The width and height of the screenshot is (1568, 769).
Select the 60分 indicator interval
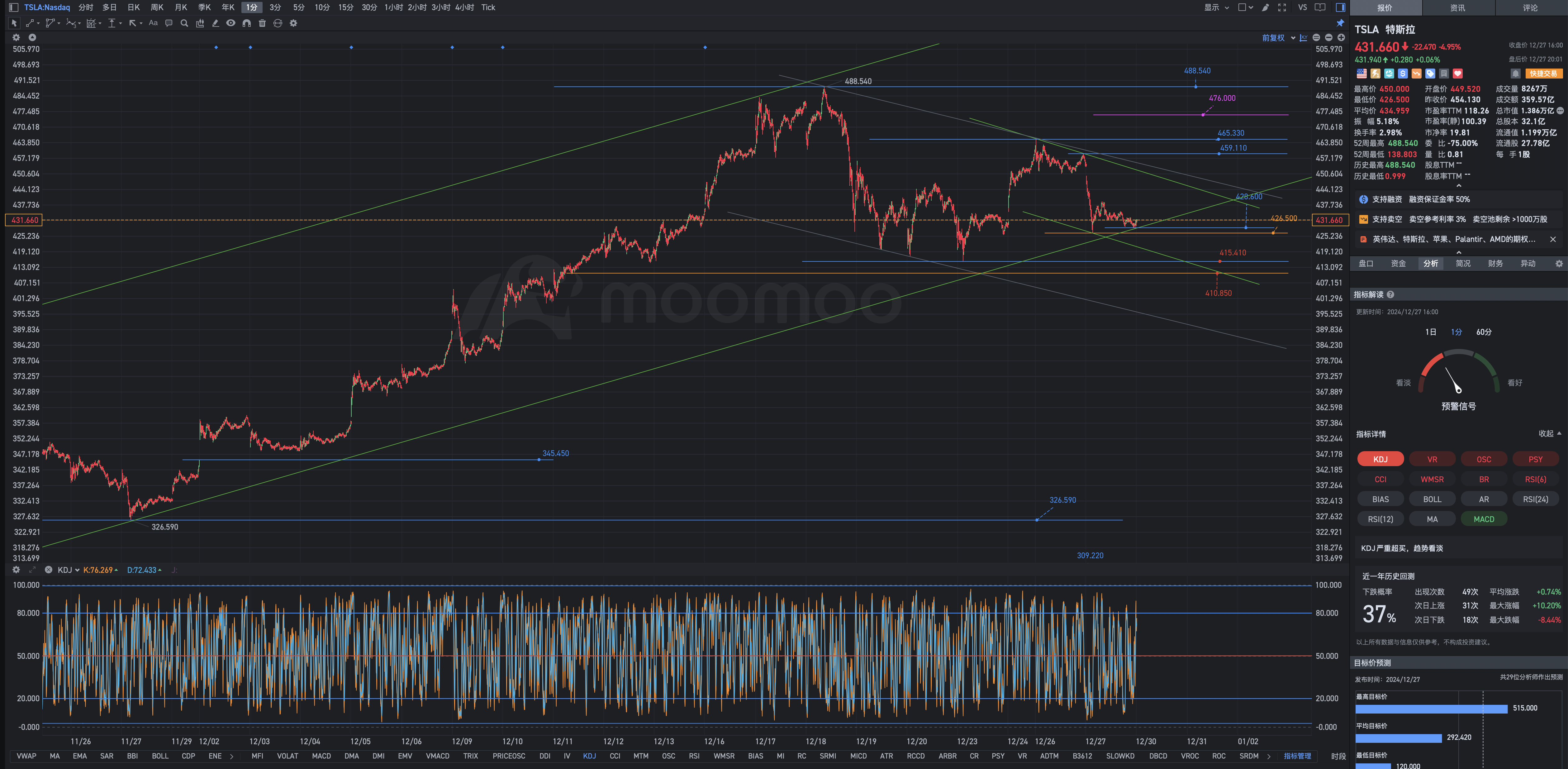pyautogui.click(x=1483, y=332)
